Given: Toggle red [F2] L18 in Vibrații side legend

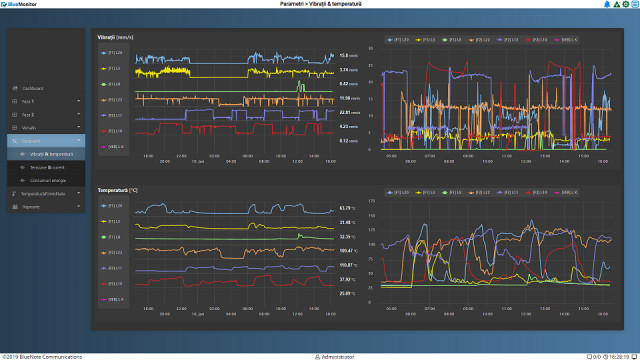Looking at the screenshot, I should coord(112,131).
